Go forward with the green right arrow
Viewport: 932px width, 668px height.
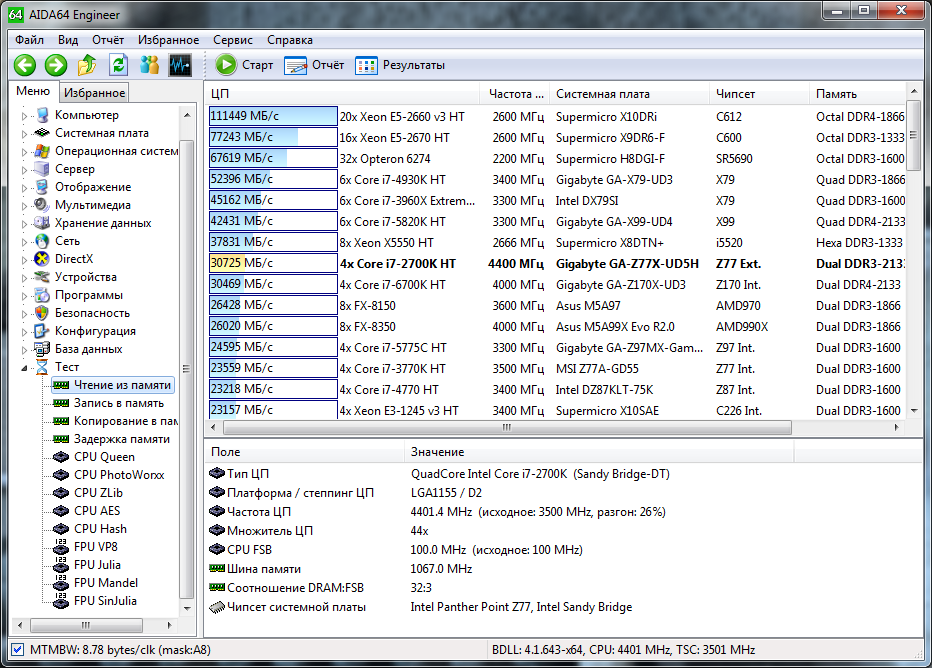[56, 65]
